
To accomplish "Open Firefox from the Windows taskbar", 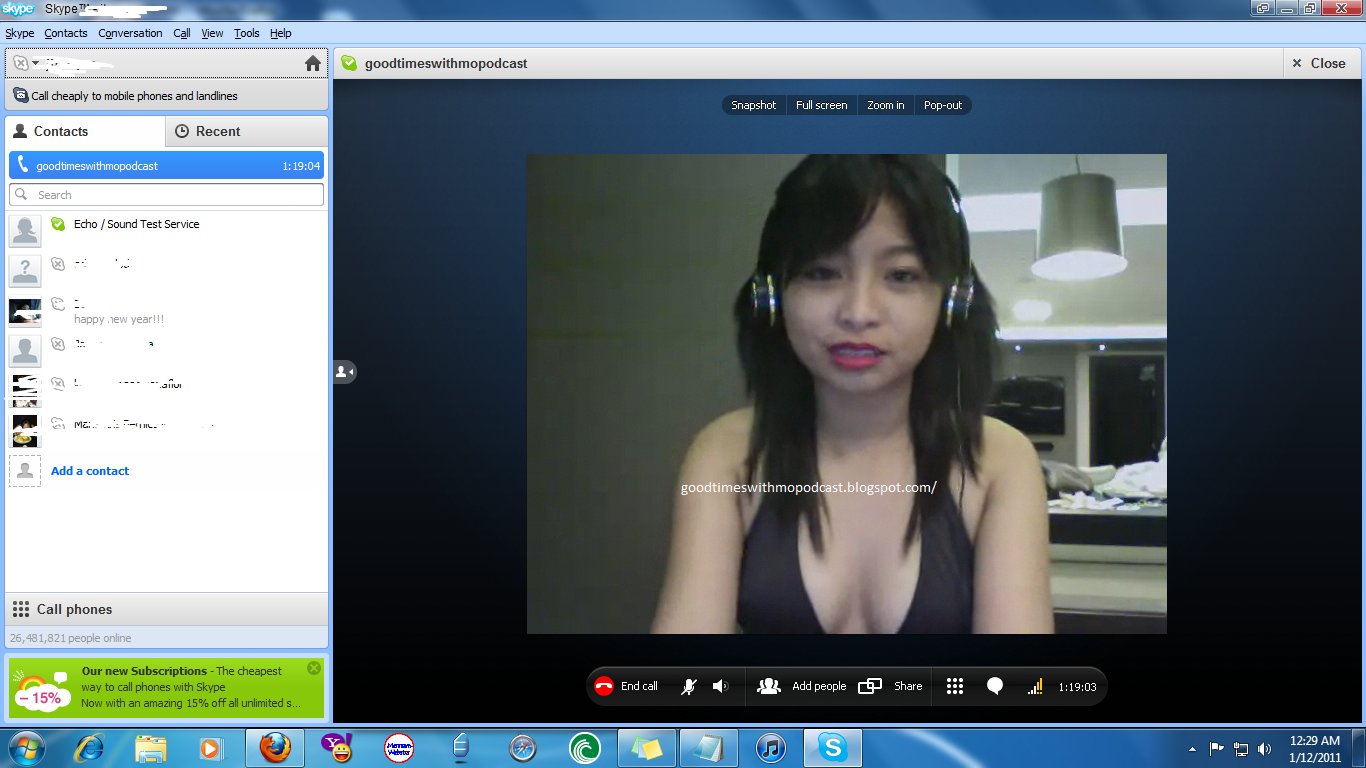I will pyautogui.click(x=275, y=748).
